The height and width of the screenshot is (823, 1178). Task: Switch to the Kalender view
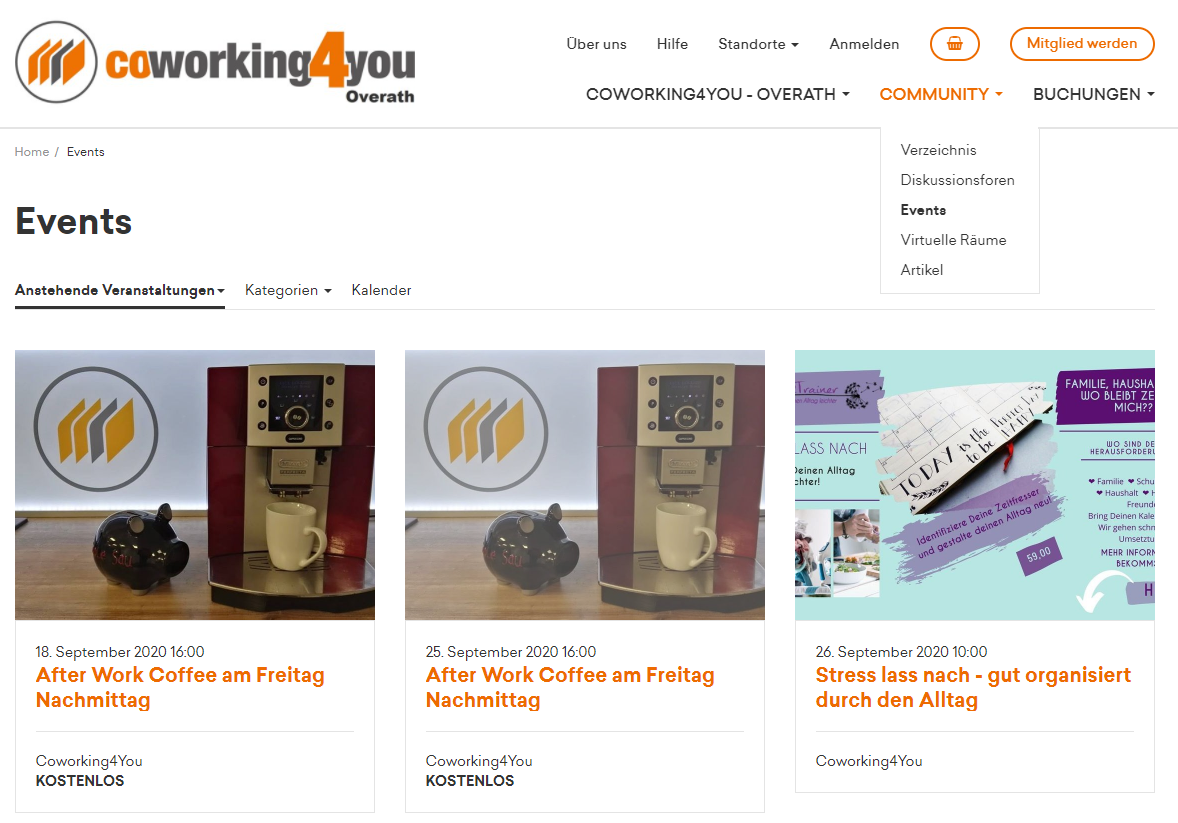[x=381, y=290]
